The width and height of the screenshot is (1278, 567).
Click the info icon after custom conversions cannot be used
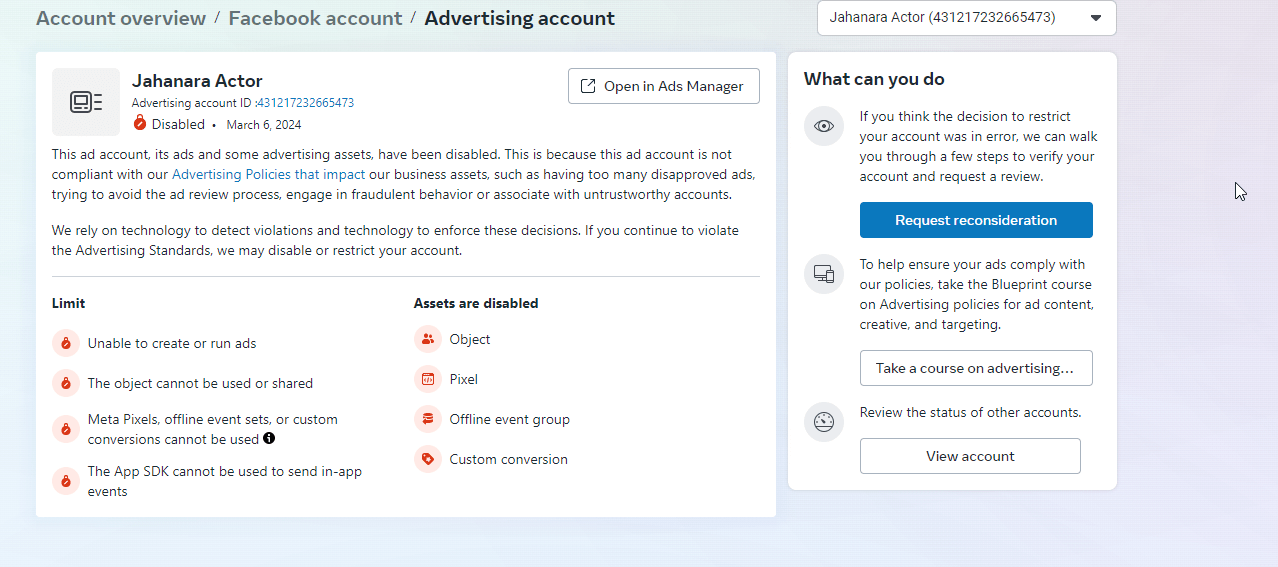tap(269, 438)
